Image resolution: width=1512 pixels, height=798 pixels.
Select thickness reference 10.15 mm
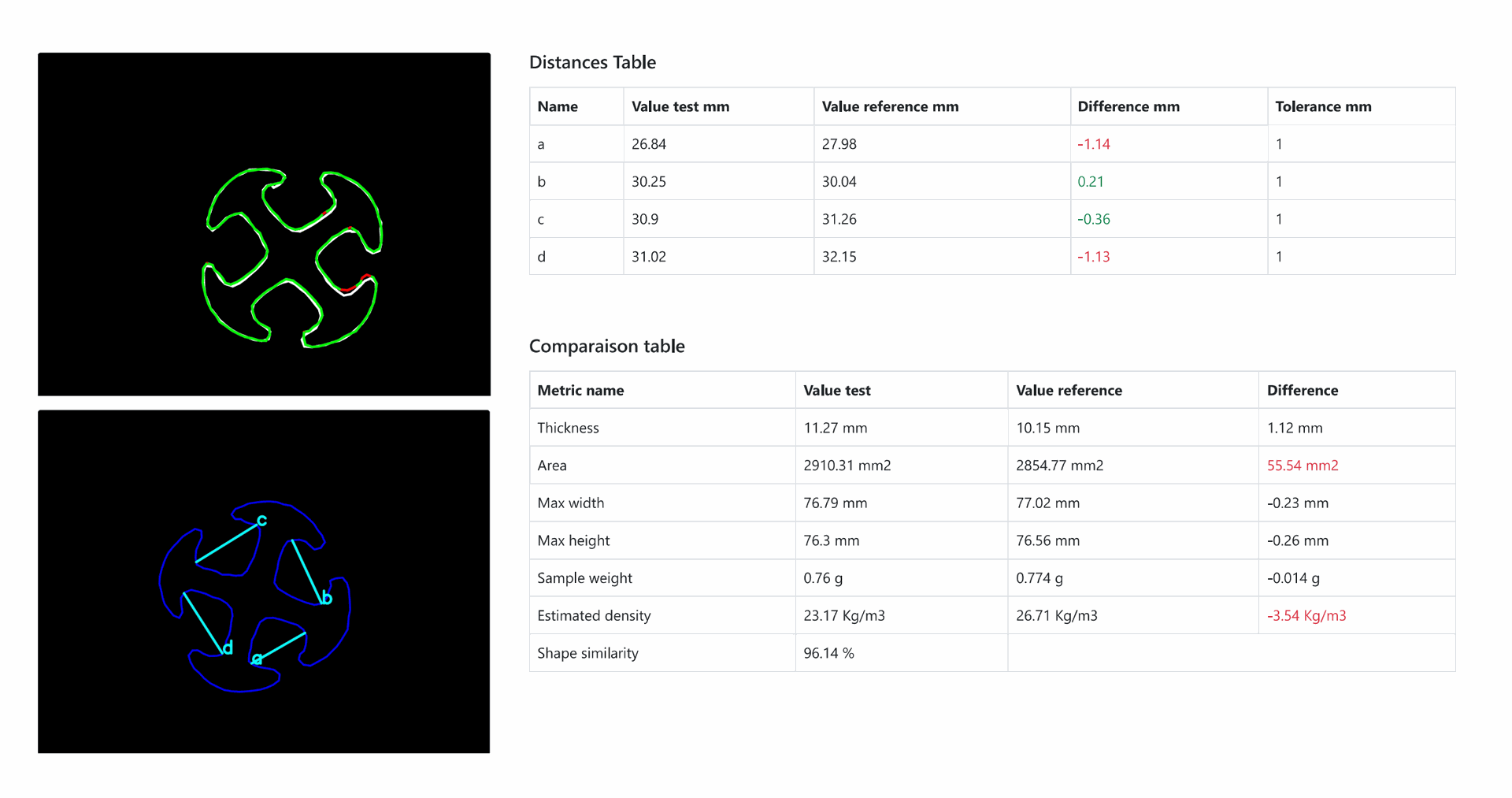pos(1047,428)
